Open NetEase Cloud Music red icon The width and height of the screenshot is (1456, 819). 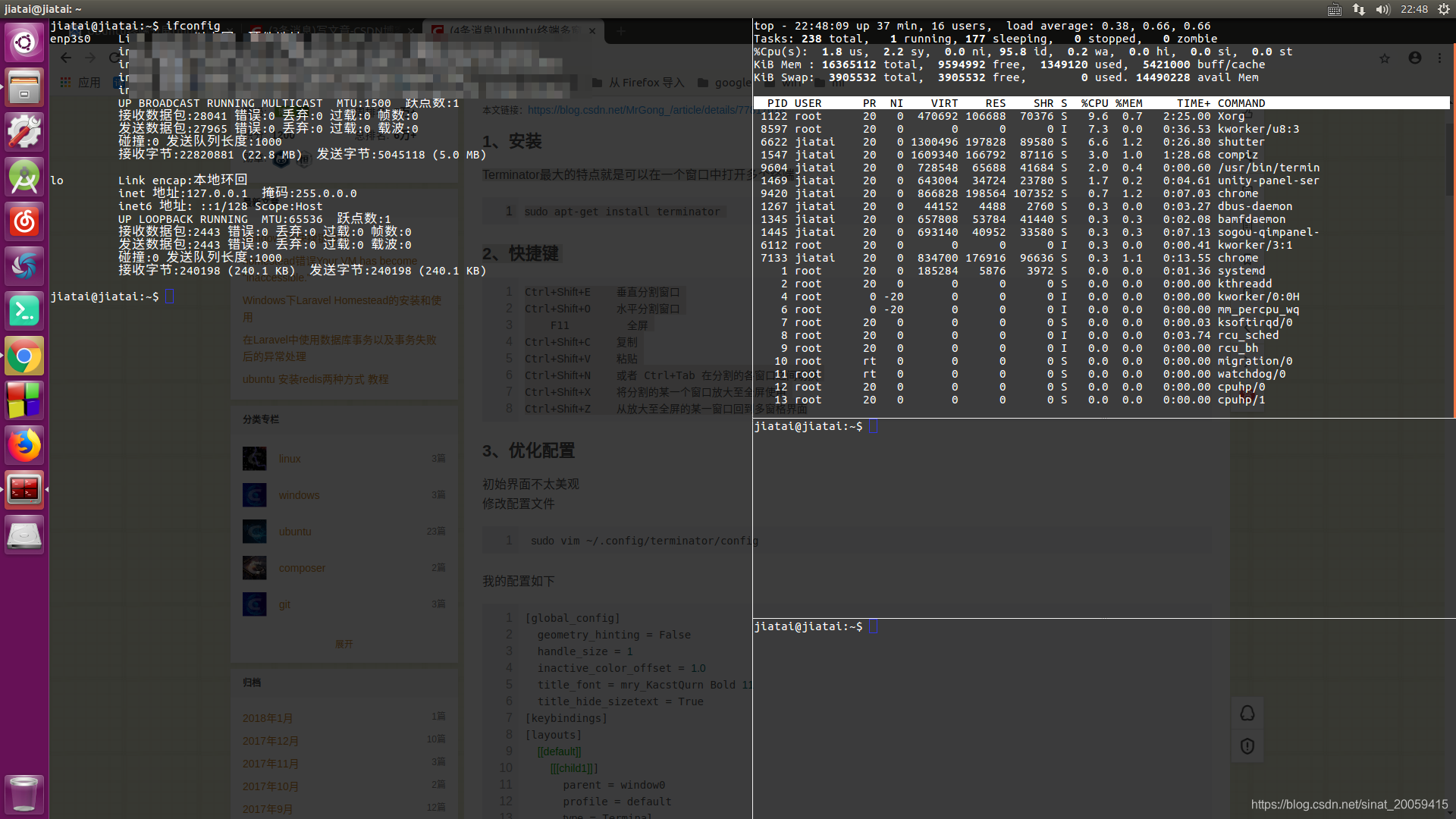24,221
